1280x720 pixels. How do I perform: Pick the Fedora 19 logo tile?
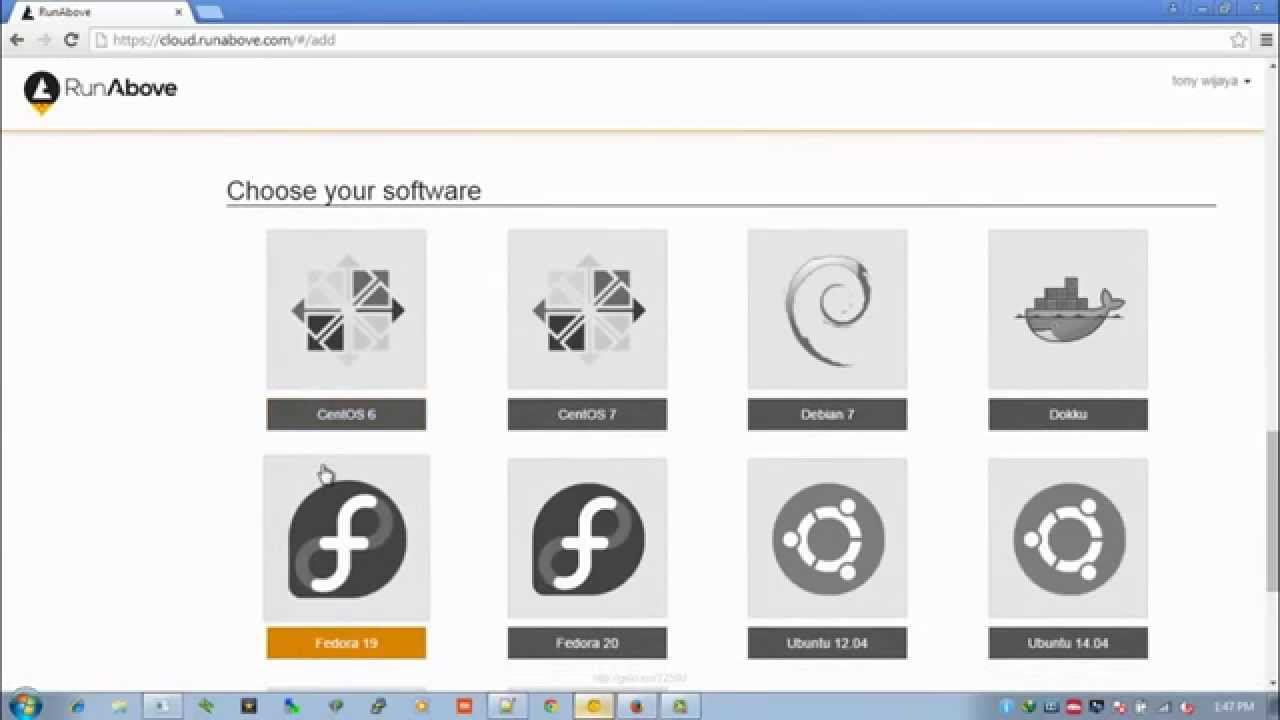point(346,538)
